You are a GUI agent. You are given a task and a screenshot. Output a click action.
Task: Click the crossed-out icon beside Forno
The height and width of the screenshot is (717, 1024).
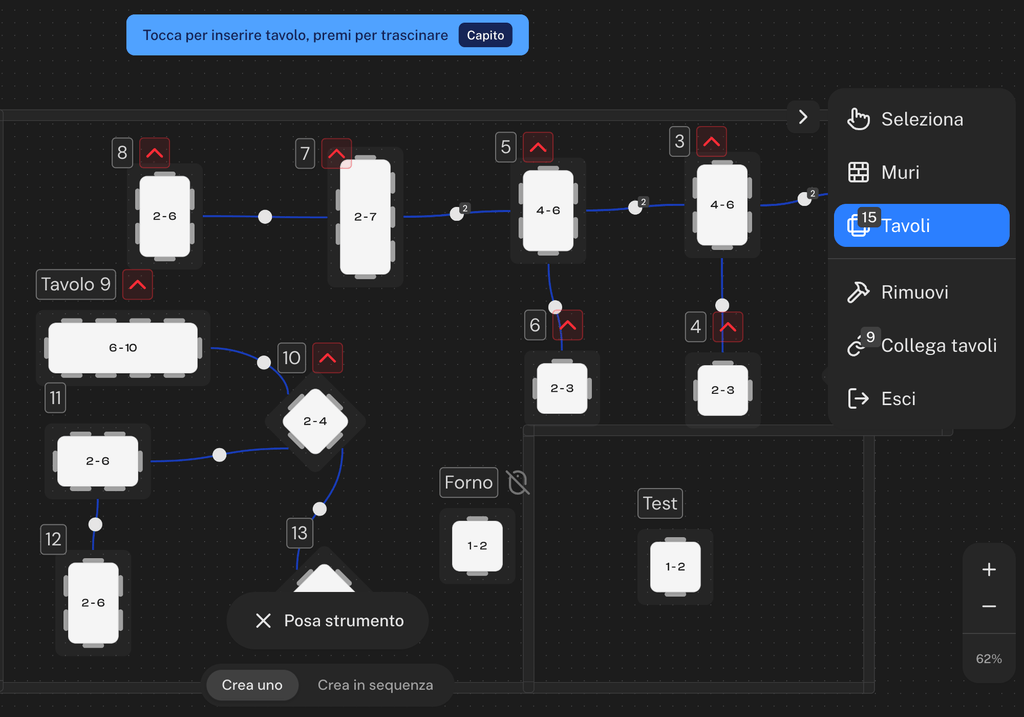click(518, 483)
